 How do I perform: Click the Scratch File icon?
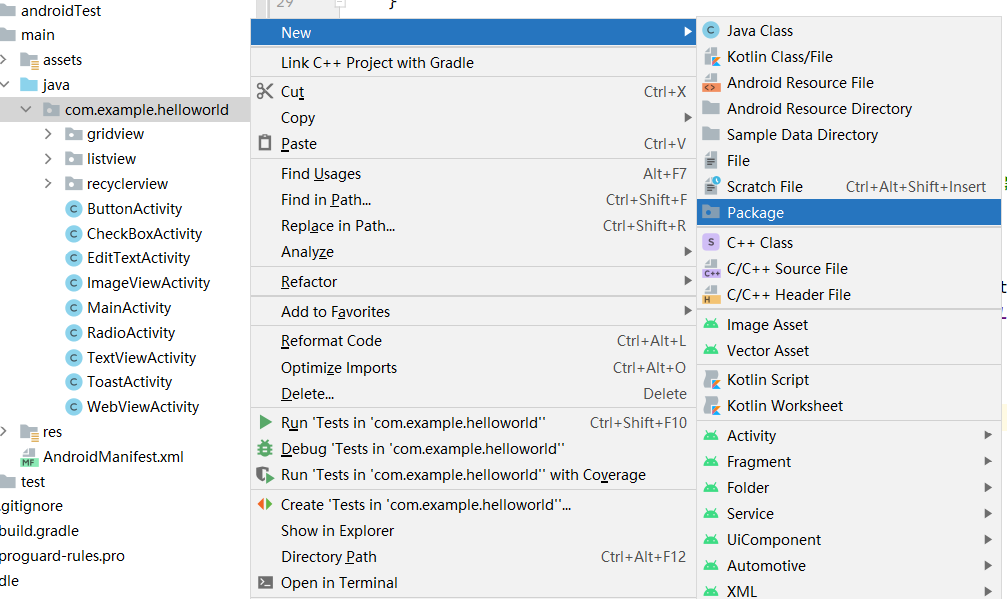click(x=711, y=186)
